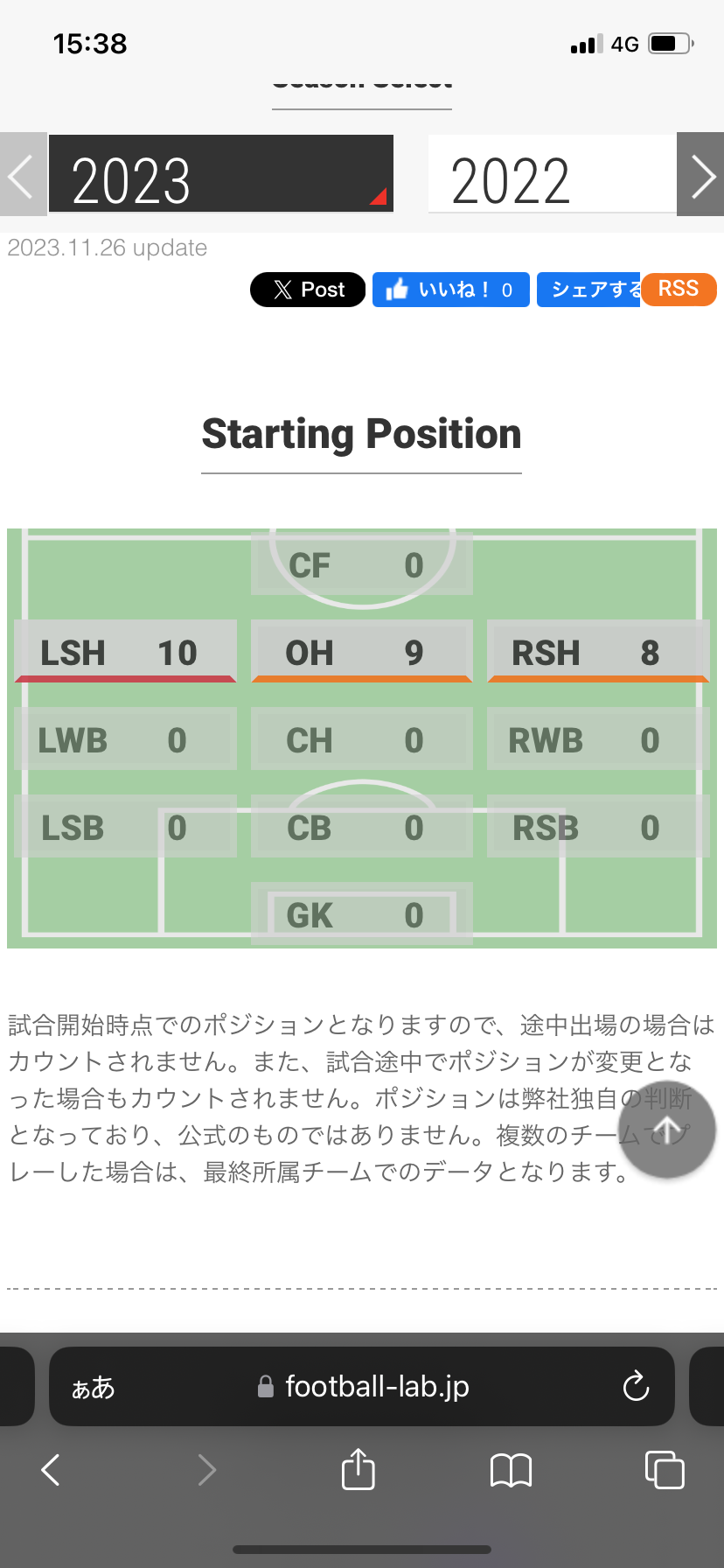Click the シェアする share button
The width and height of the screenshot is (724, 1568).
point(588,290)
